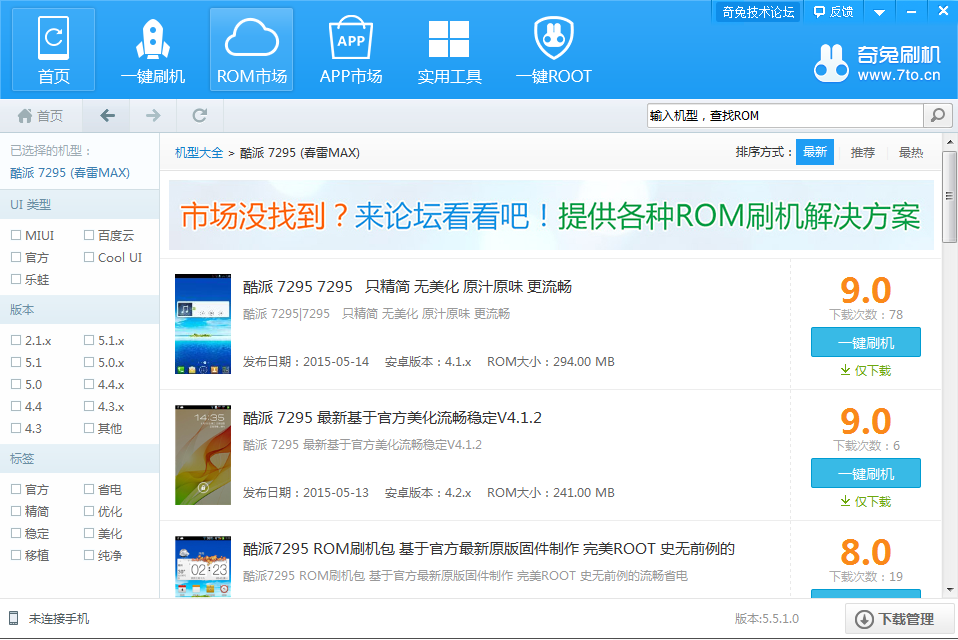This screenshot has height=640, width=958.
Task: Go back with the left arrow
Action: 108,116
